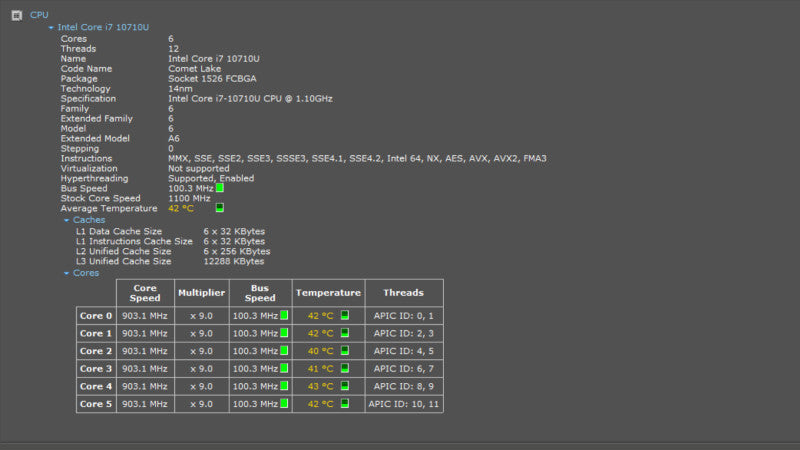800x450 pixels.
Task: Select the Core 4 row label
Action: [96, 386]
